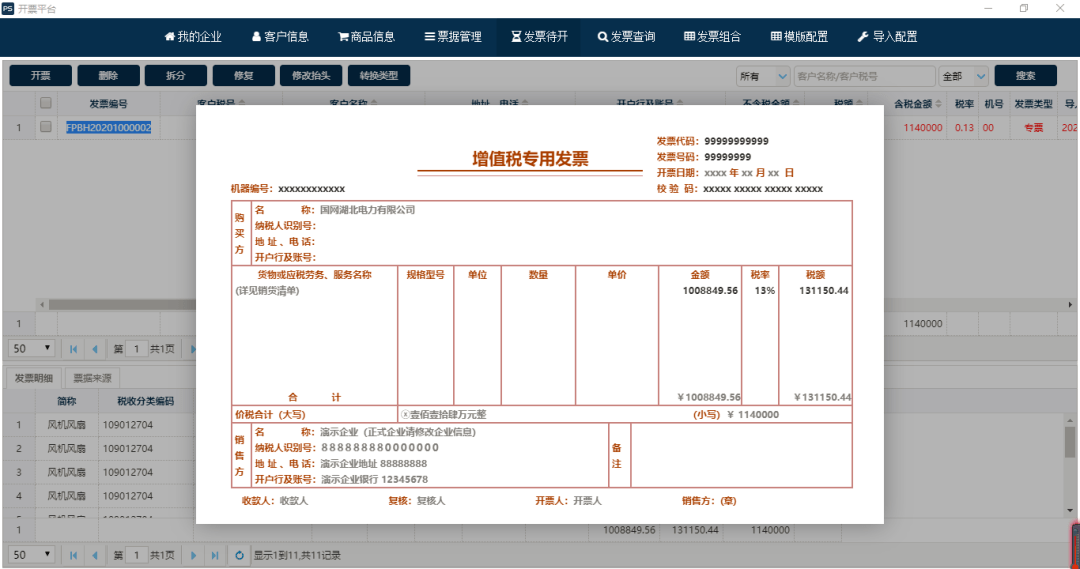Click the 税收分类编码 column header
Viewport: 1080px width, 569px height.
pos(146,401)
